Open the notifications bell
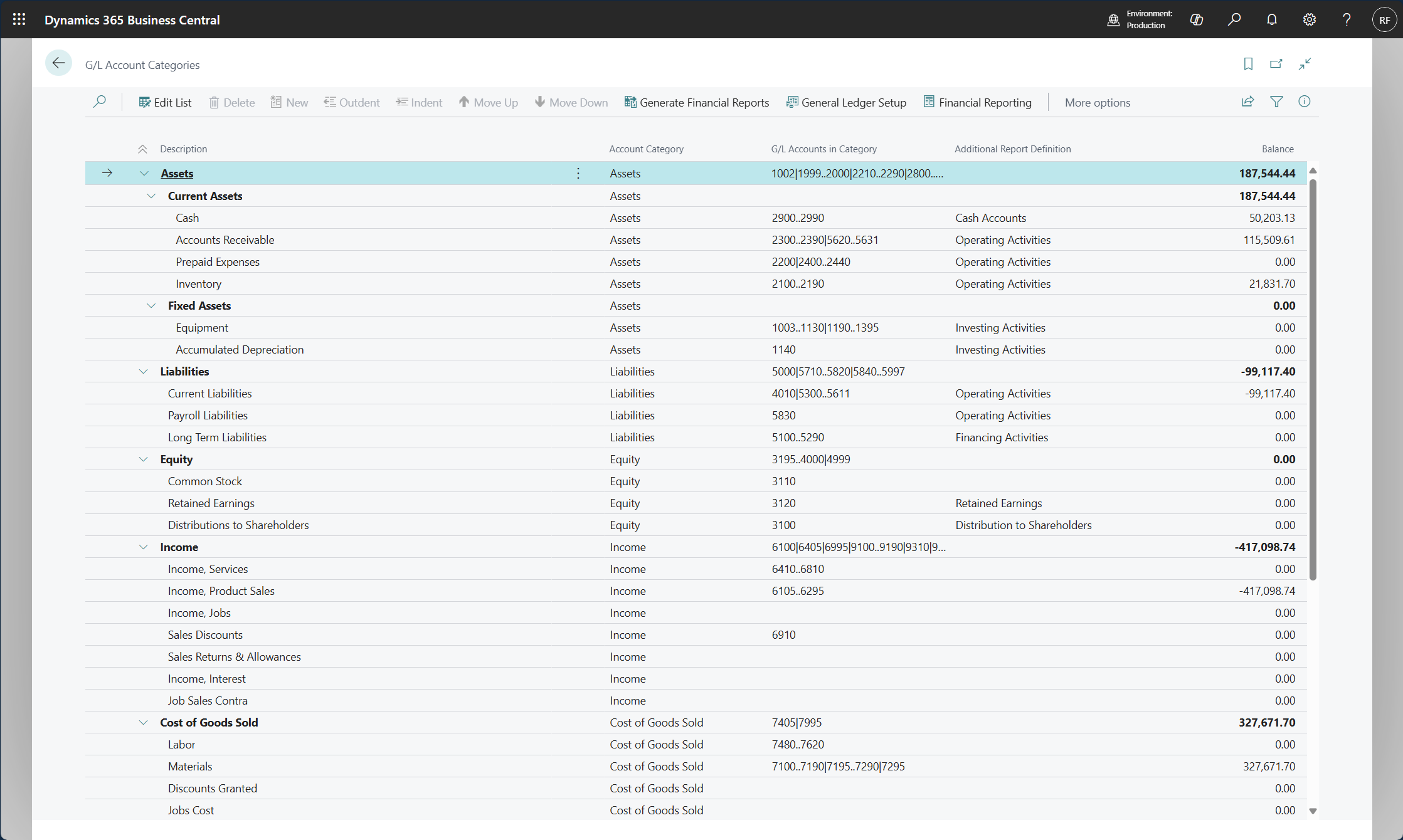The image size is (1403, 840). point(1272,19)
